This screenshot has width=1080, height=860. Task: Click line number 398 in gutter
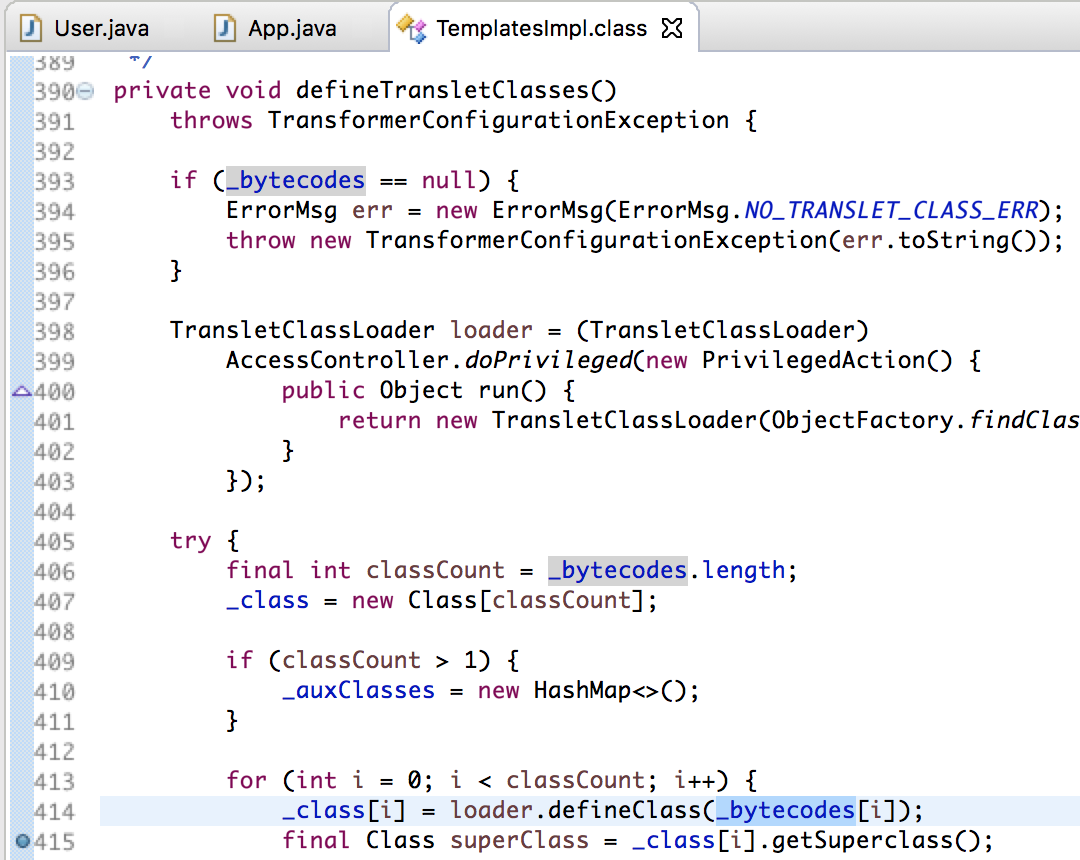click(x=54, y=332)
